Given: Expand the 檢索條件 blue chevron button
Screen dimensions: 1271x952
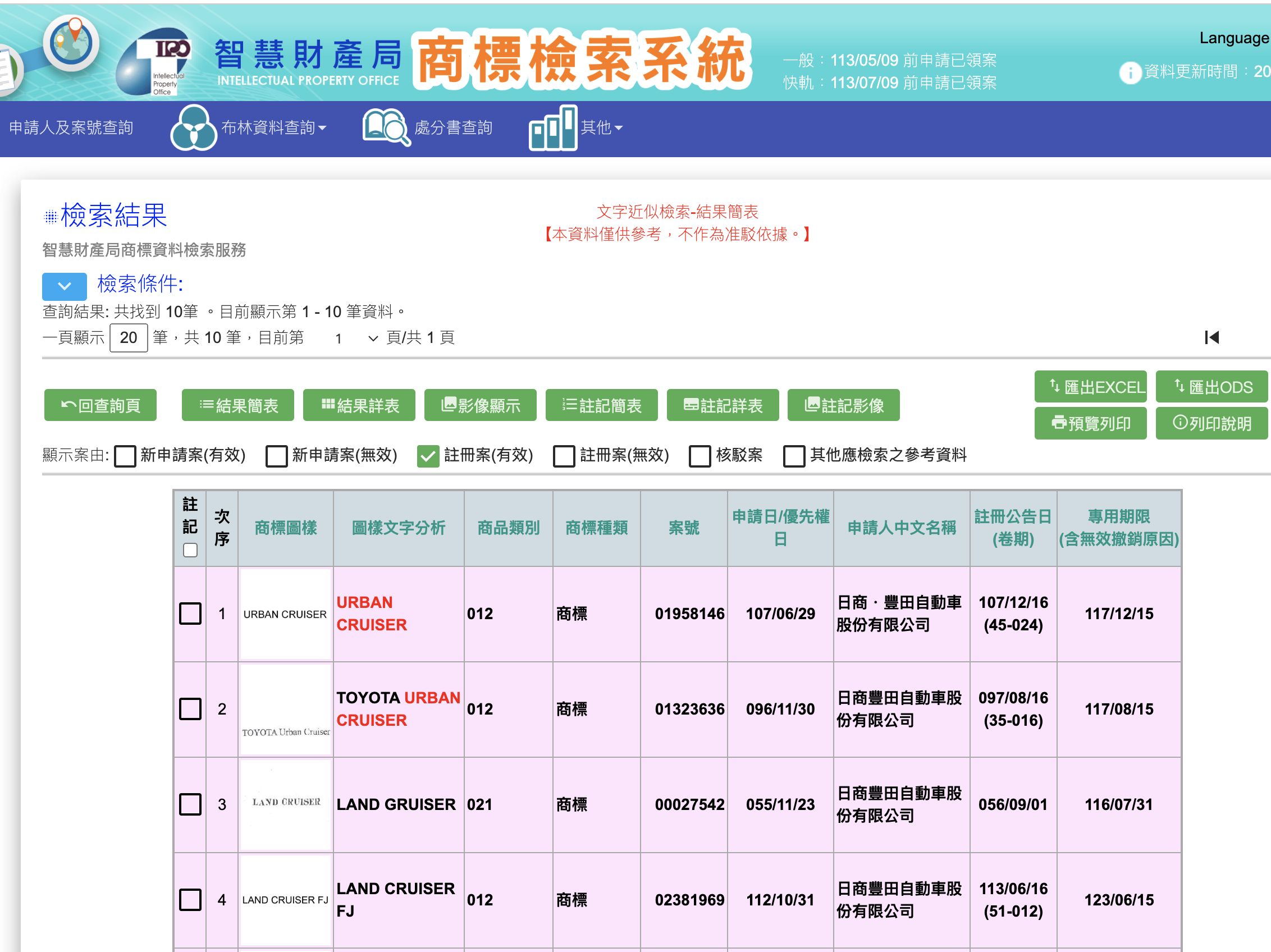Looking at the screenshot, I should tap(65, 286).
